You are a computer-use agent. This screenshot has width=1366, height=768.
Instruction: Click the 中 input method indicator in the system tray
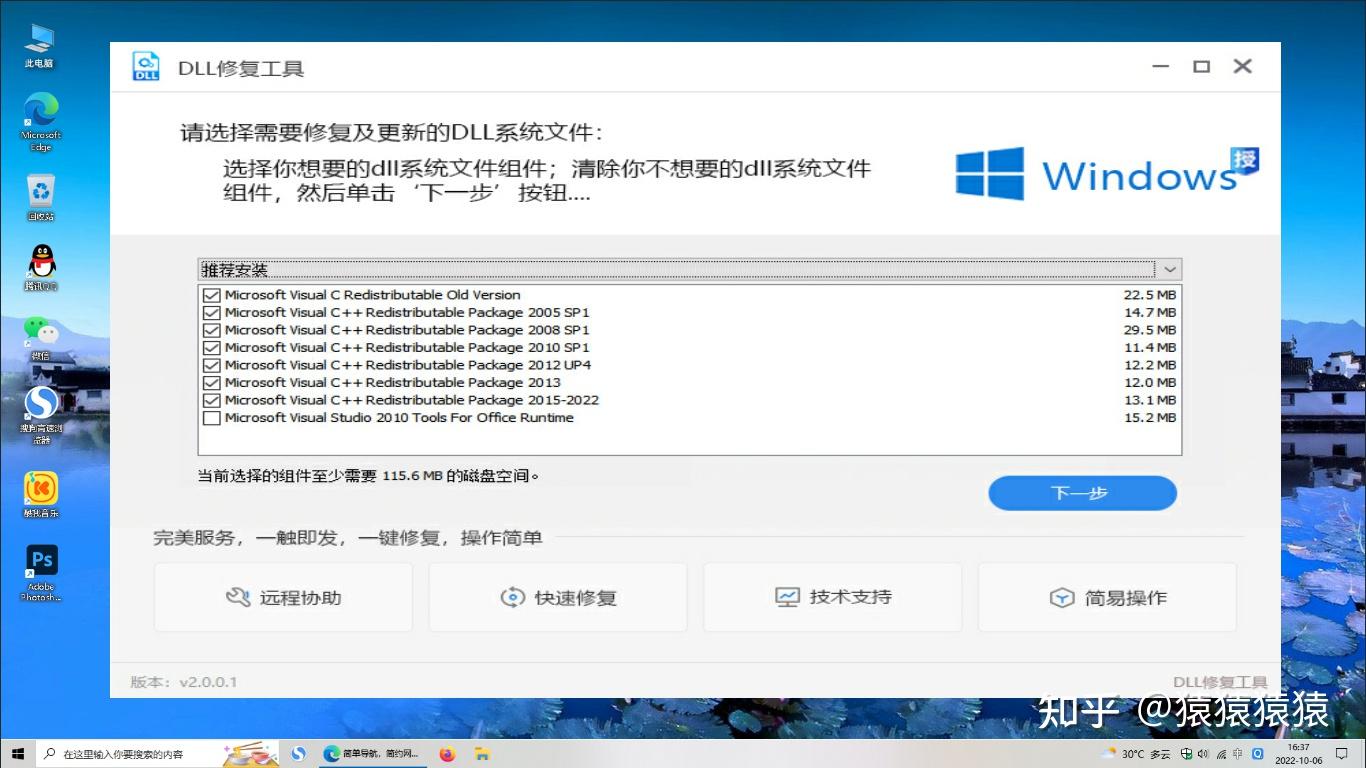click(1238, 754)
